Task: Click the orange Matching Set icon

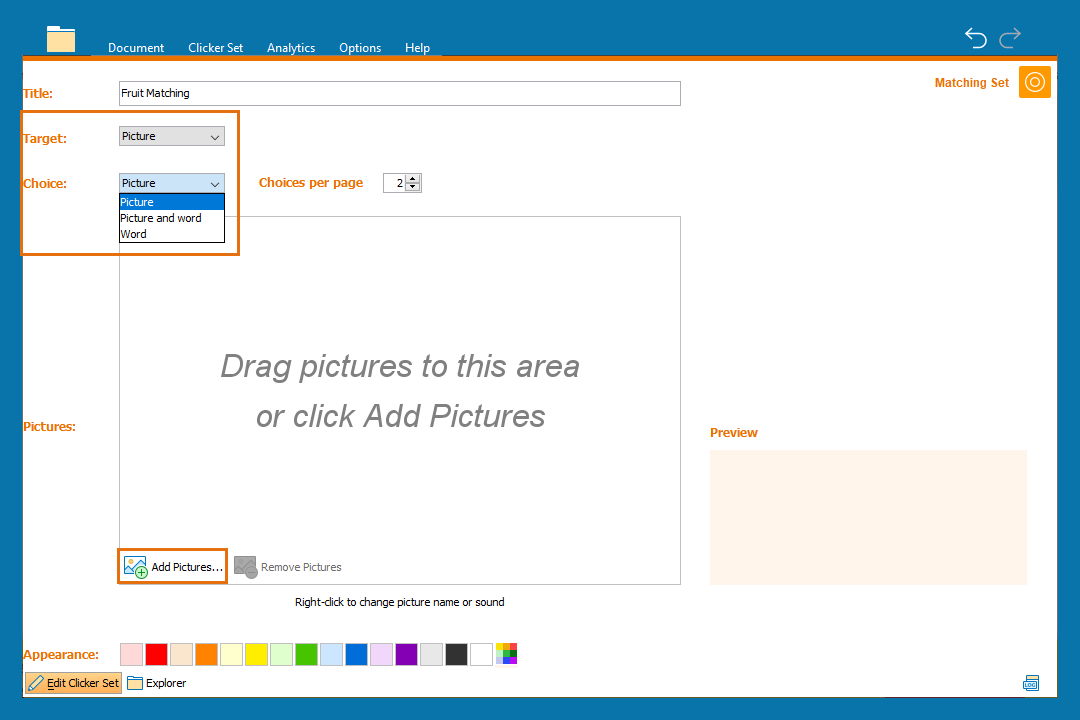Action: click(1034, 82)
